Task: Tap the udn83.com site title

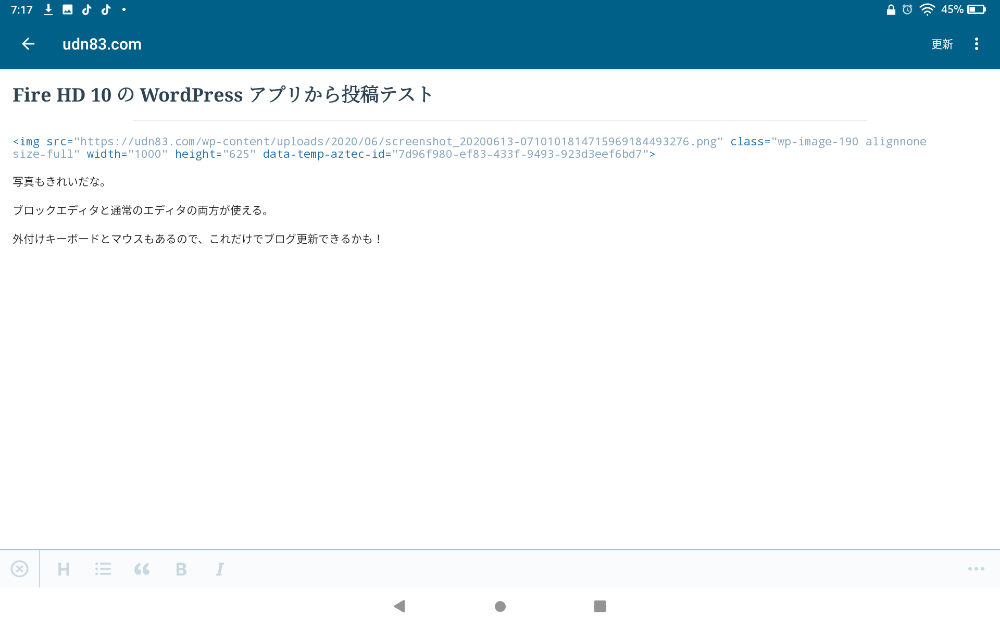Action: click(102, 44)
